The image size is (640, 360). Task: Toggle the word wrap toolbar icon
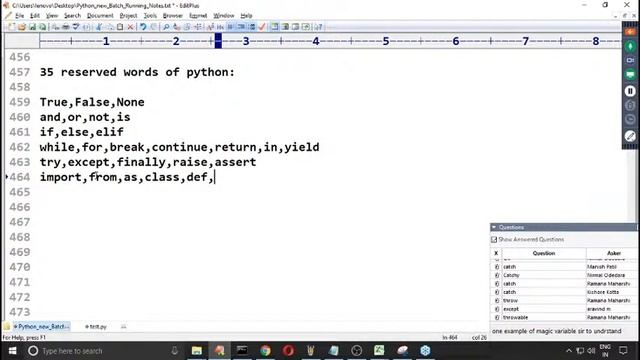tap(231, 27)
